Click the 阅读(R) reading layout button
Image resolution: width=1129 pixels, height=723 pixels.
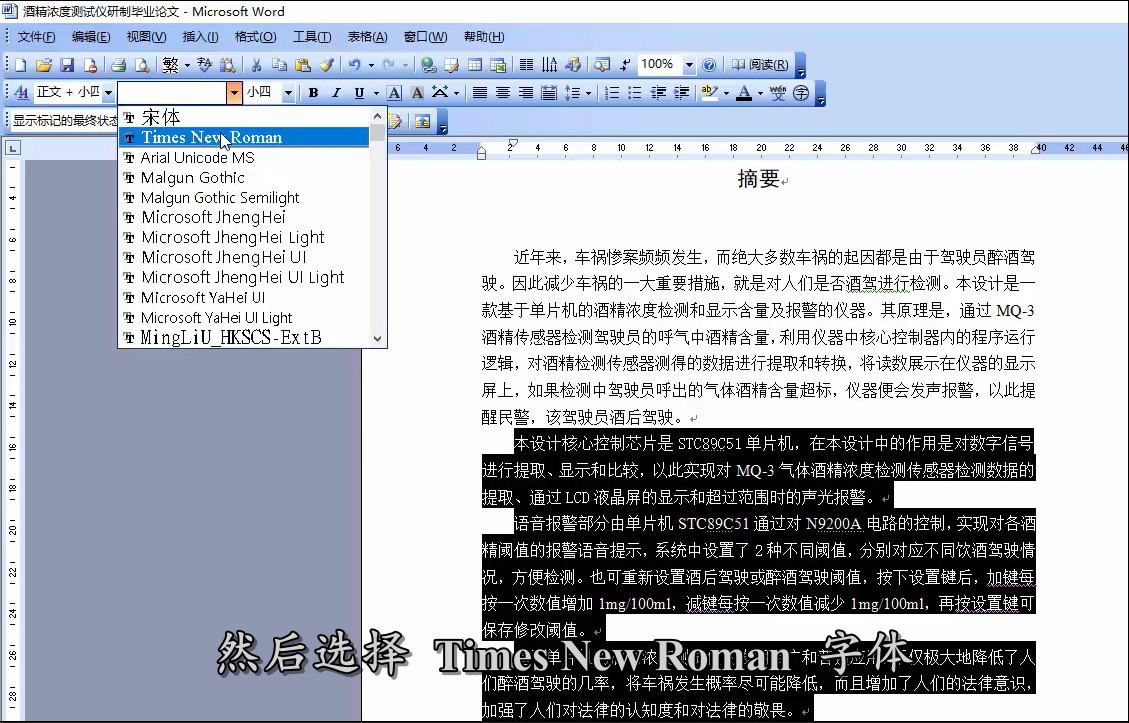(760, 66)
